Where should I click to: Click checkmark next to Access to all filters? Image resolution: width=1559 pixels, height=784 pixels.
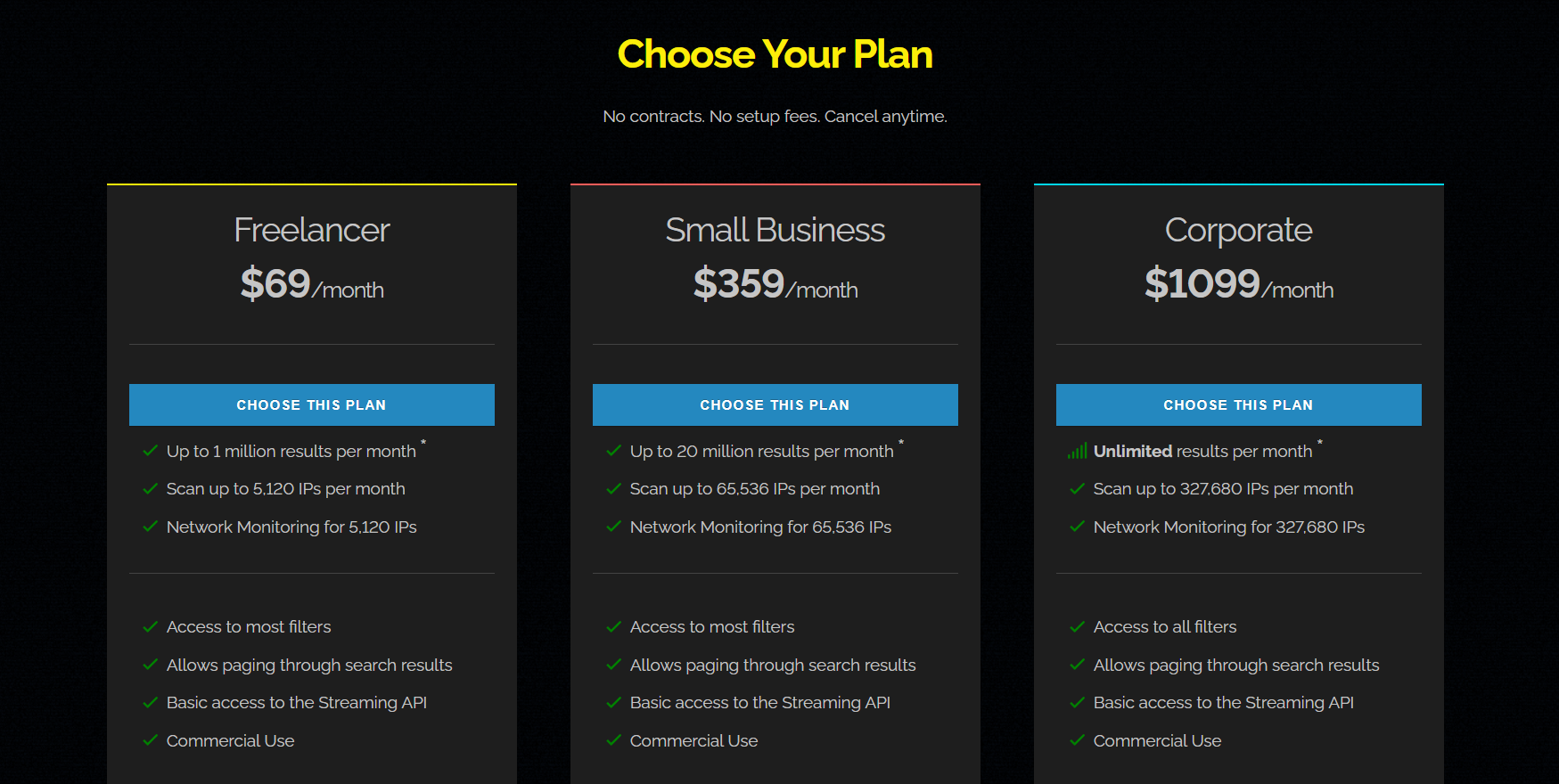(x=1078, y=626)
